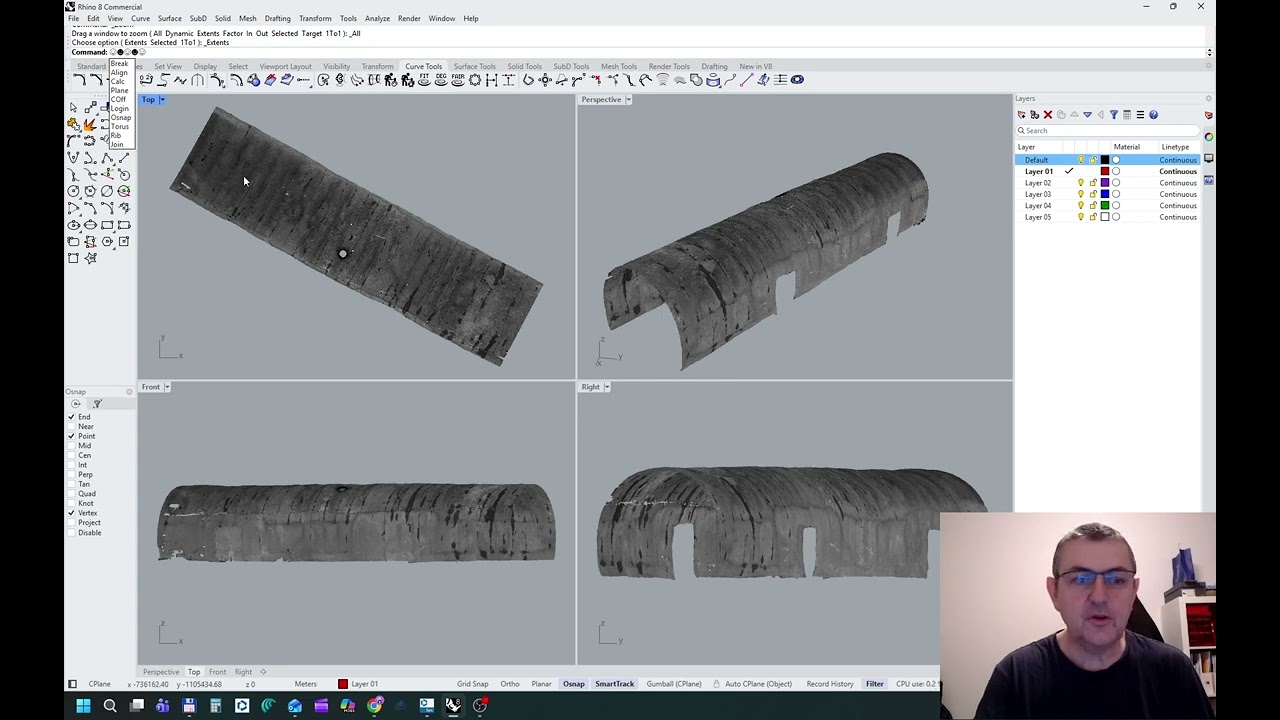Screen dimensions: 1280x720
Task: Open the Windows taskbar search icon
Action: 110,706
